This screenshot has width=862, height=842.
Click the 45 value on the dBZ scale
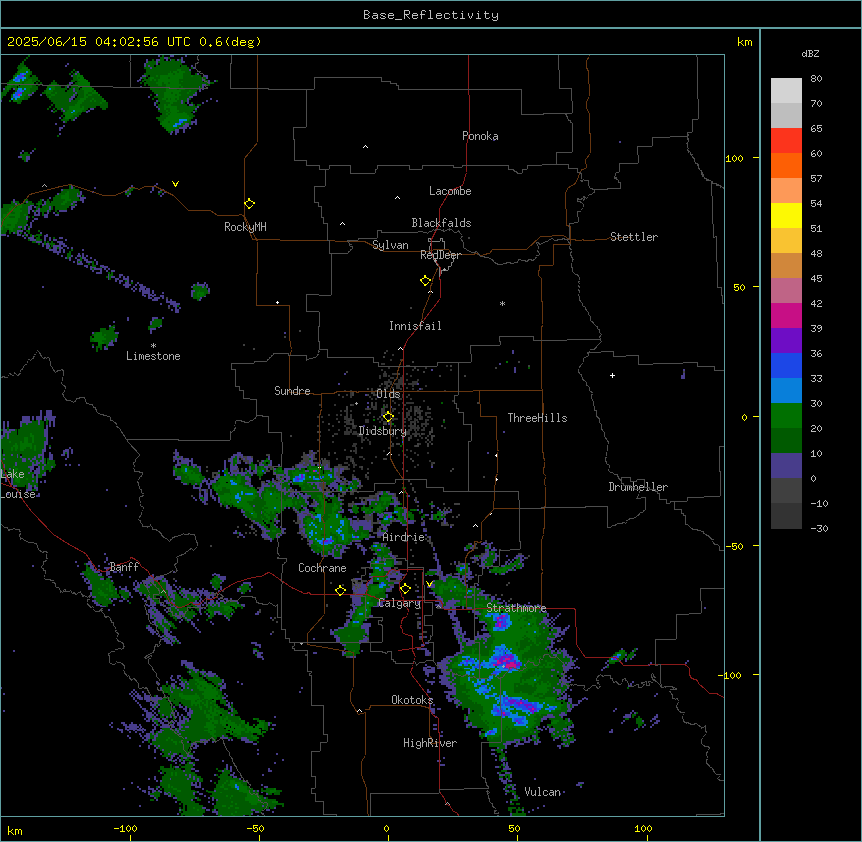coord(816,278)
